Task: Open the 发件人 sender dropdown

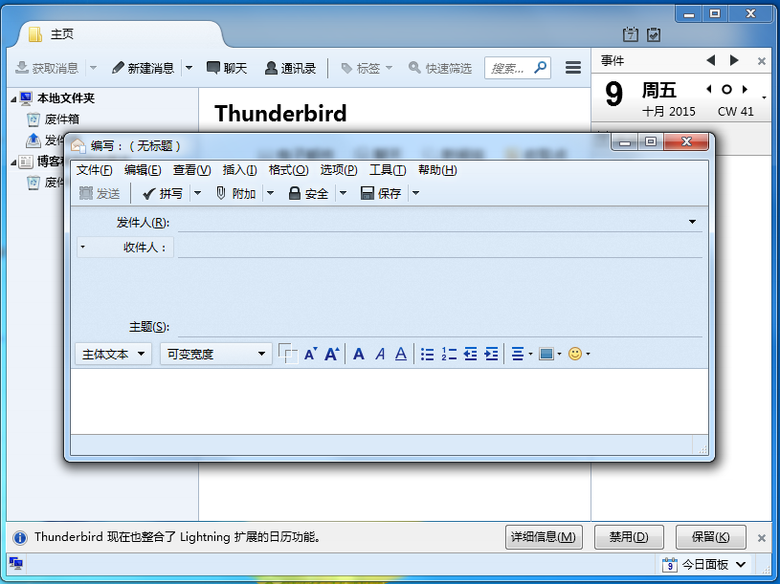Action: (x=692, y=222)
